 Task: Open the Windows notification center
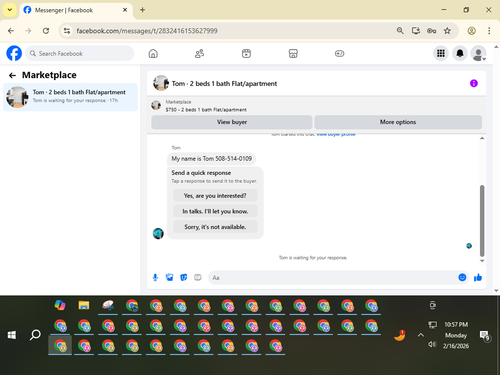(x=484, y=335)
